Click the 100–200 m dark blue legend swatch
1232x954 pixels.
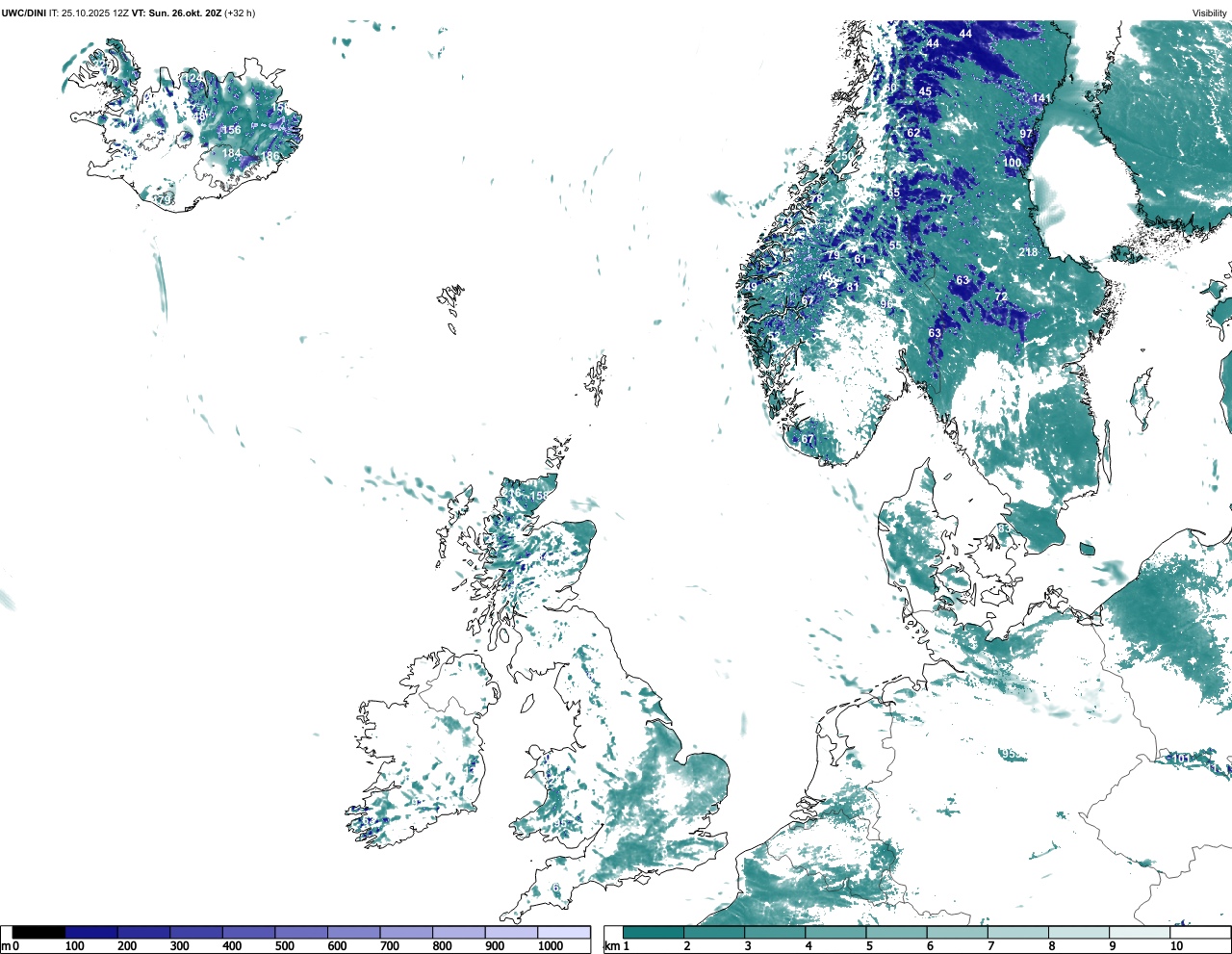click(x=91, y=932)
